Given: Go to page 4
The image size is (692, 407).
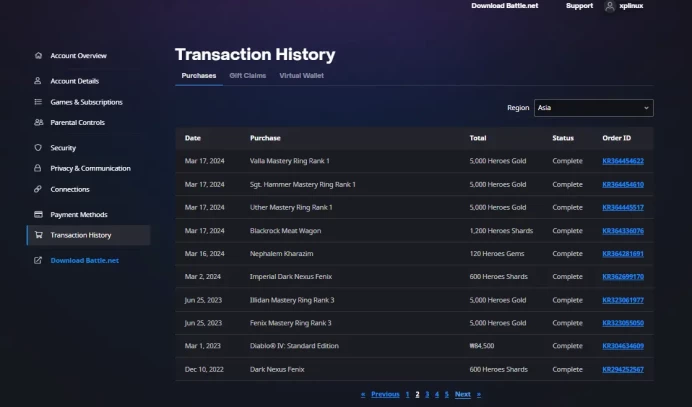Looking at the screenshot, I should tap(437, 394).
